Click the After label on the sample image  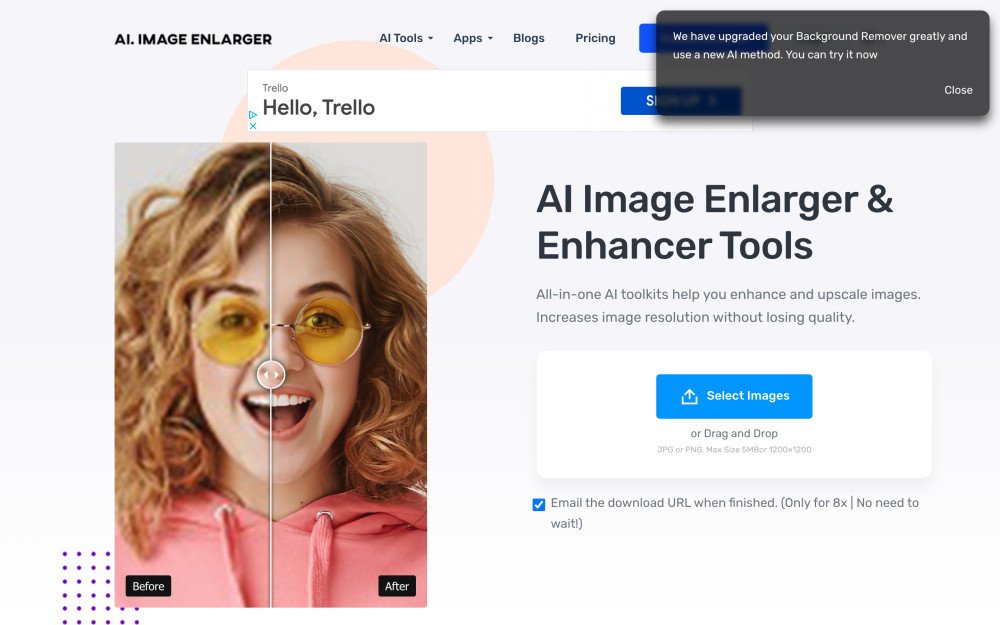coord(397,586)
